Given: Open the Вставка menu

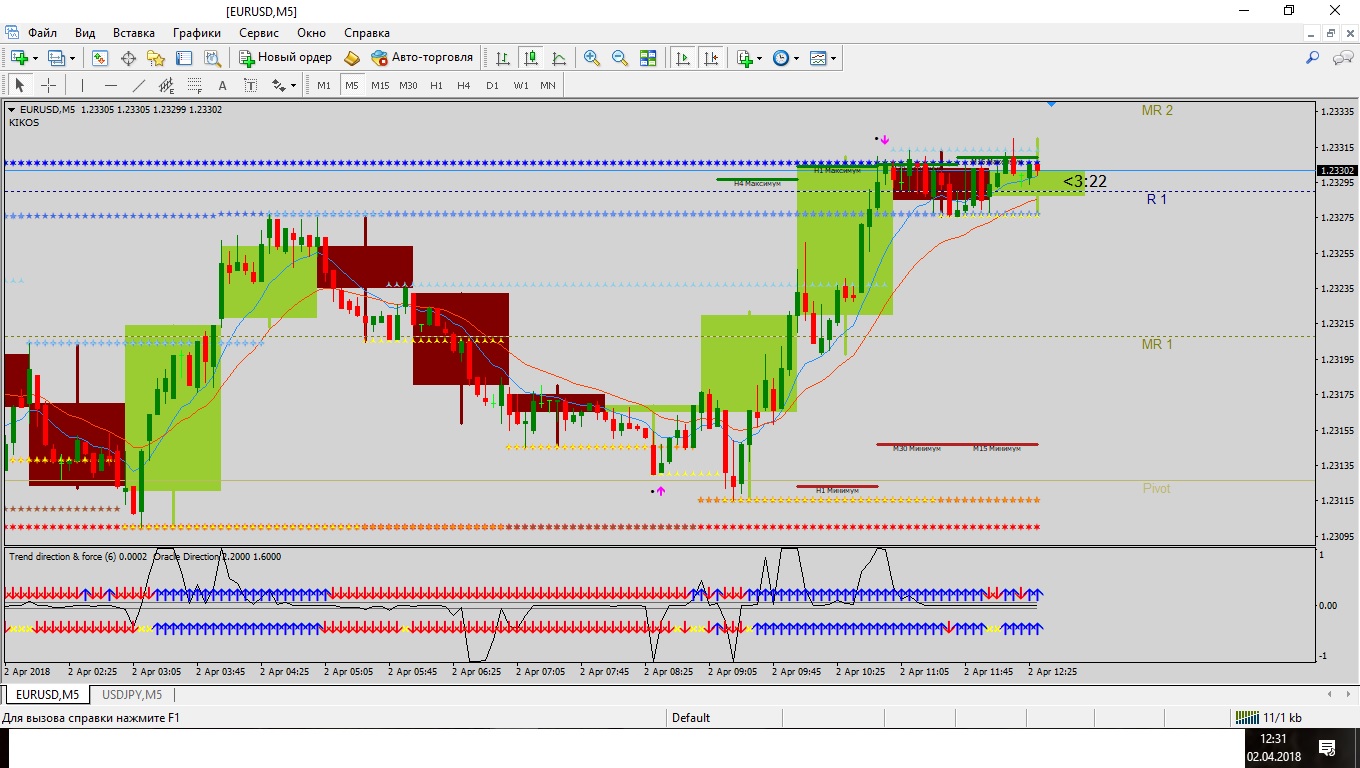Looking at the screenshot, I should 134,33.
